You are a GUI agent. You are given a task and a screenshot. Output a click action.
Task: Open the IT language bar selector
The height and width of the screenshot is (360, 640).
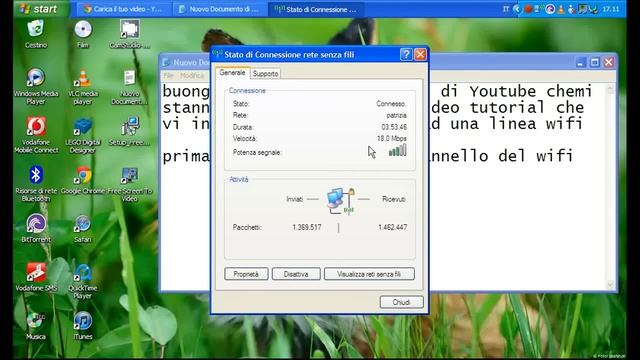pos(506,9)
